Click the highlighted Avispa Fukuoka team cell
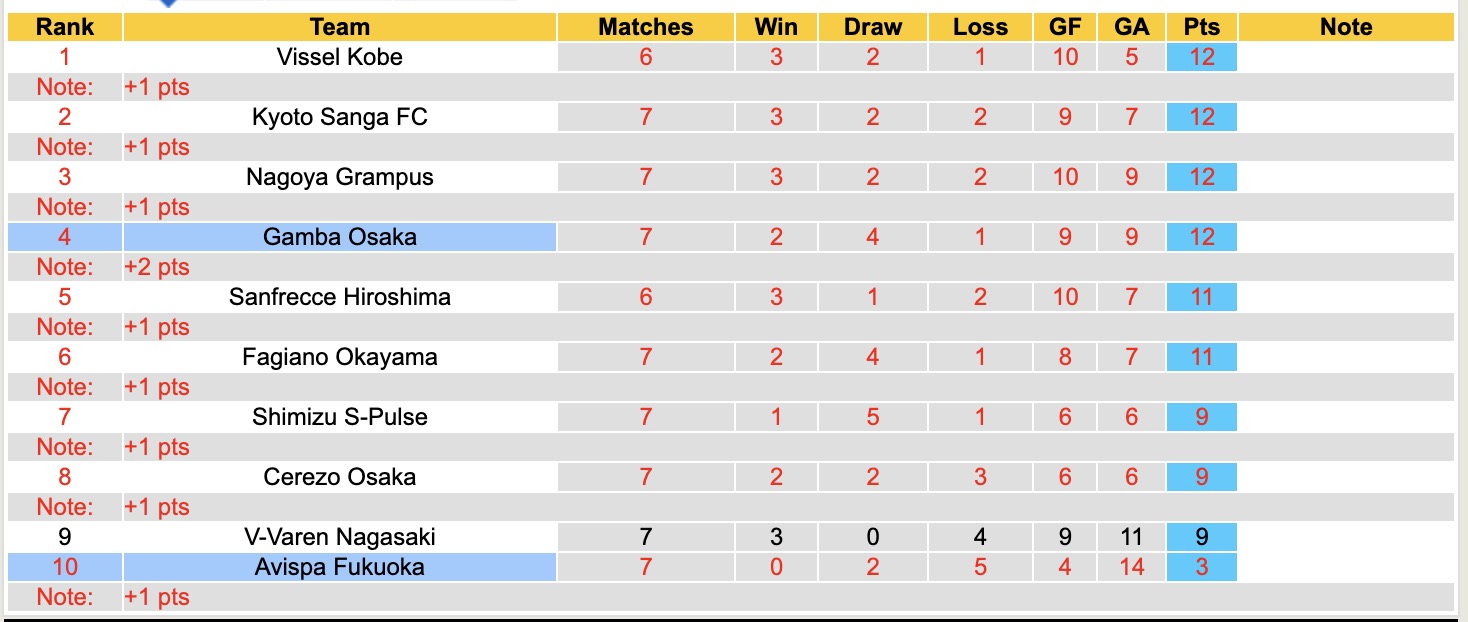Image resolution: width=1468 pixels, height=622 pixels. point(340,567)
